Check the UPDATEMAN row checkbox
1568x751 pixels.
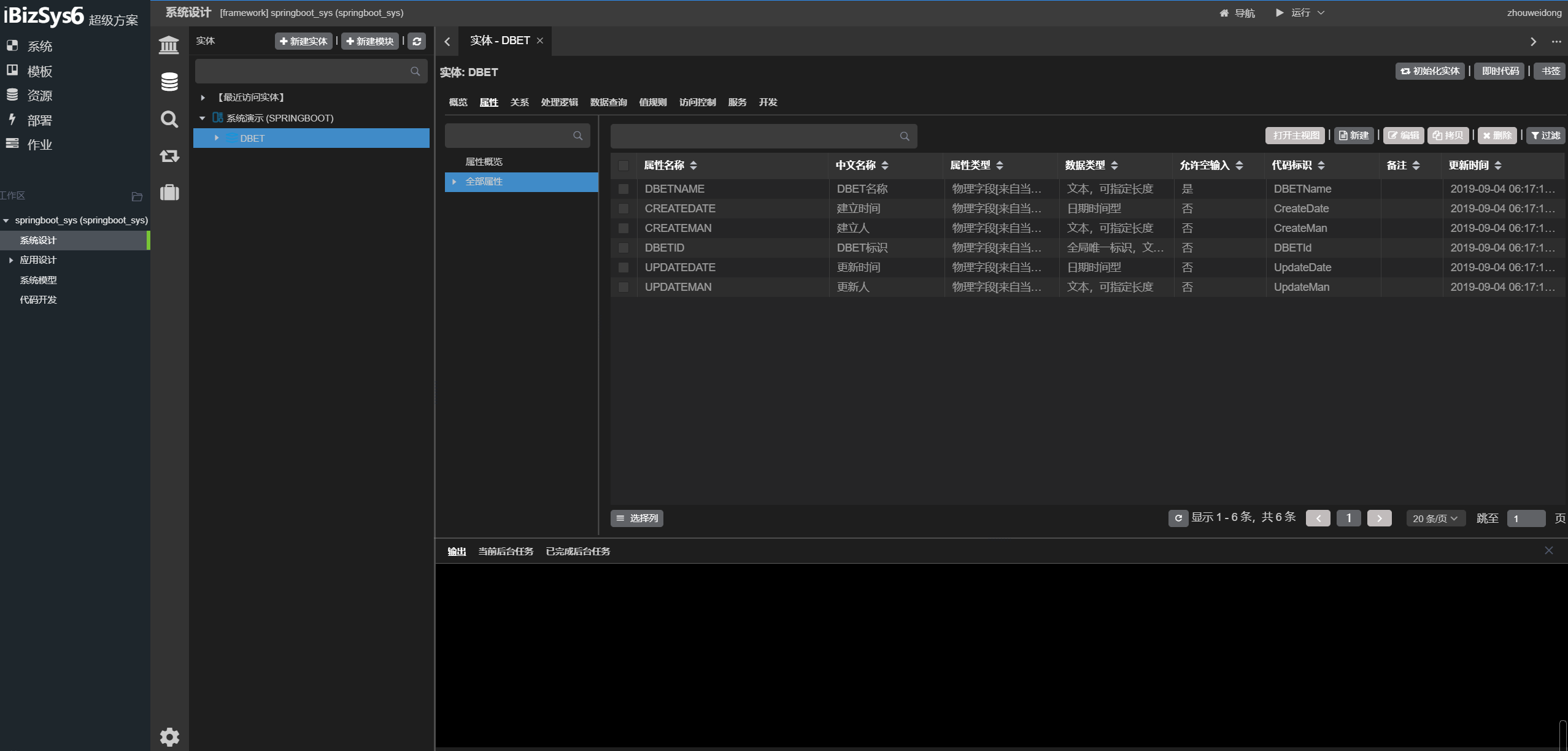[624, 287]
